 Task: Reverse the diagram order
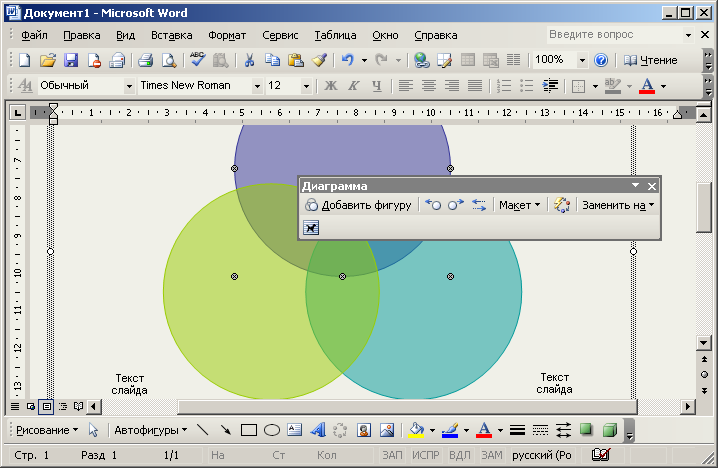[x=479, y=205]
